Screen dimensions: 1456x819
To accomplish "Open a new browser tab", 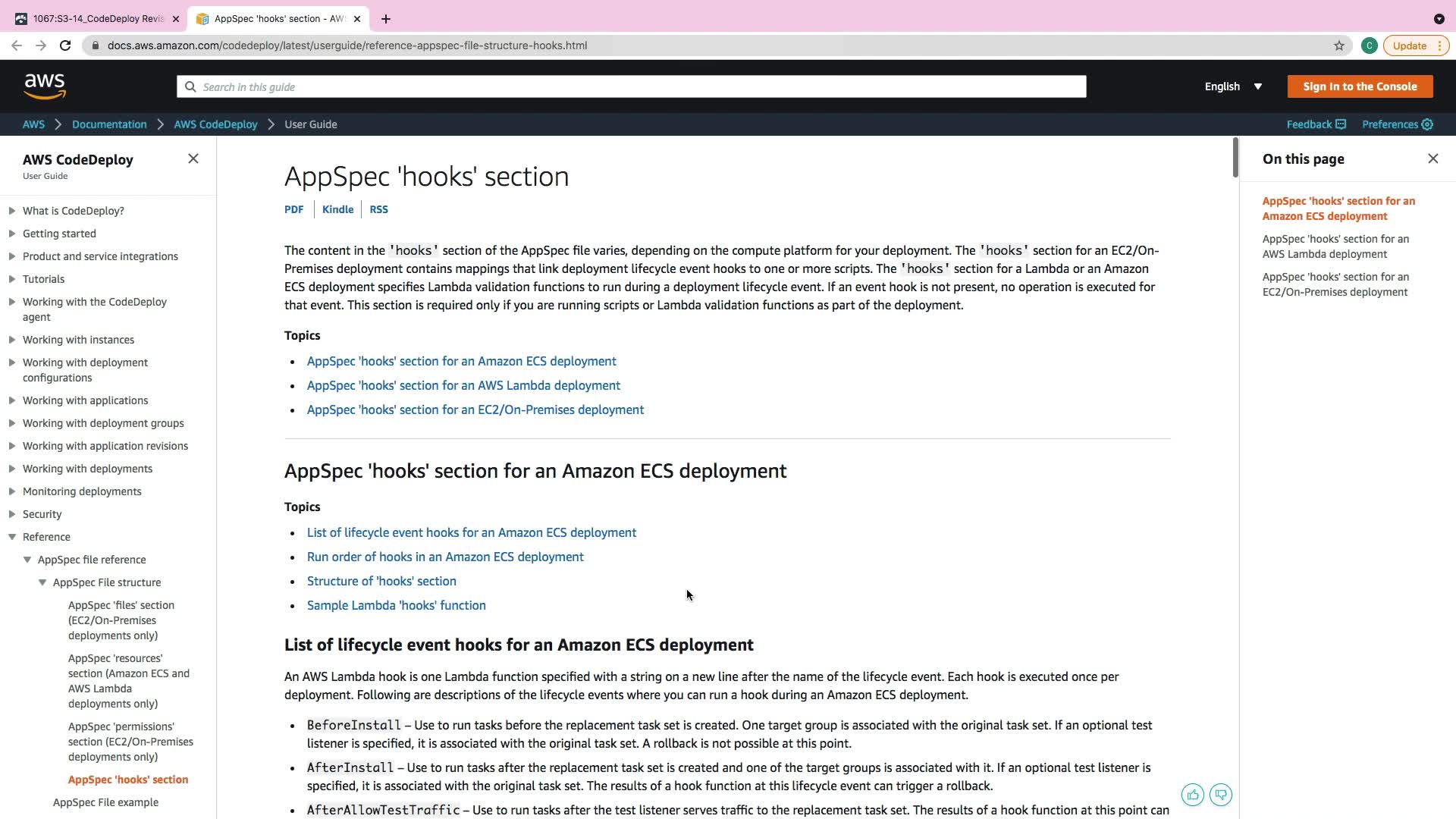I will pyautogui.click(x=386, y=19).
